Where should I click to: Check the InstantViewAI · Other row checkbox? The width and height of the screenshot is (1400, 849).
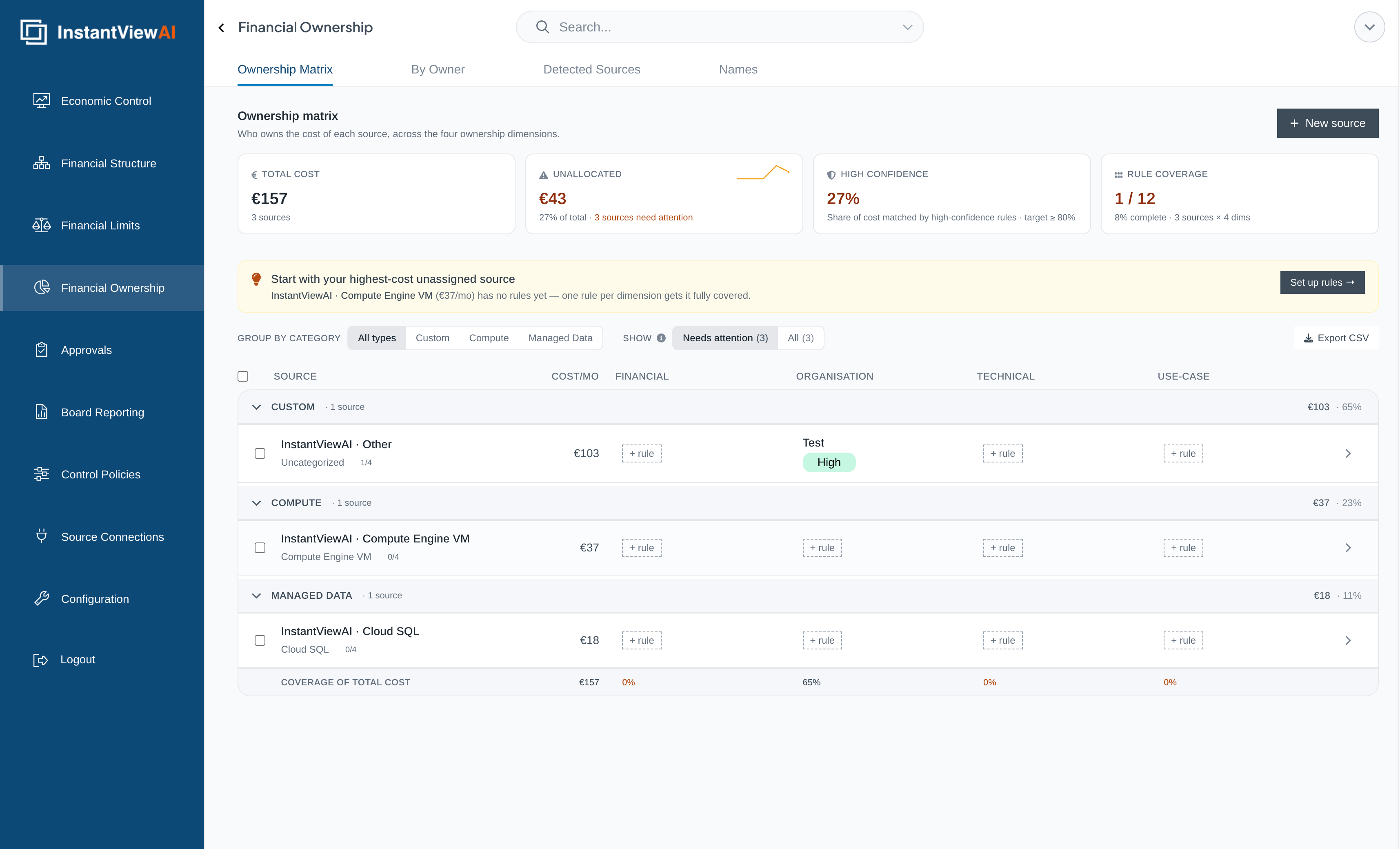tap(260, 453)
